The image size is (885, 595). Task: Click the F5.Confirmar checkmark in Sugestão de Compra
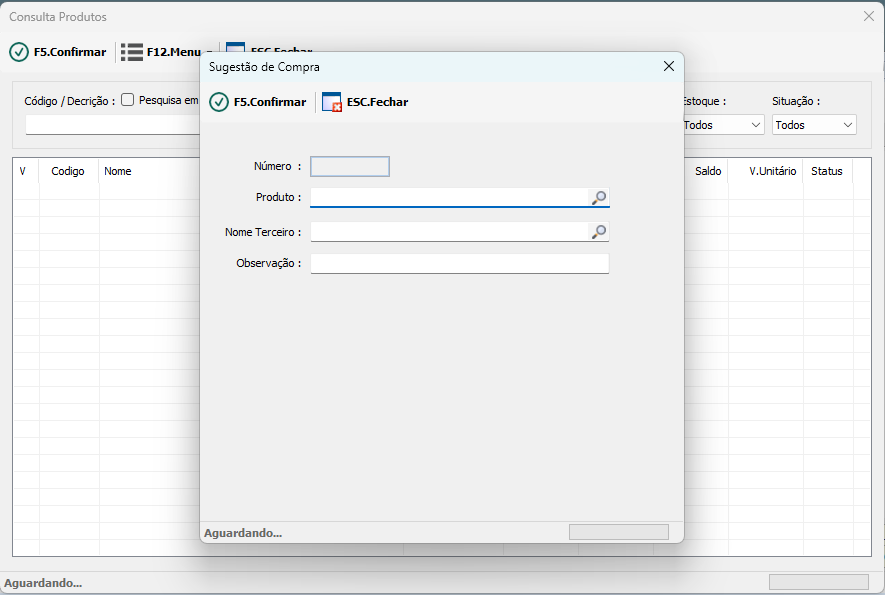pos(219,102)
